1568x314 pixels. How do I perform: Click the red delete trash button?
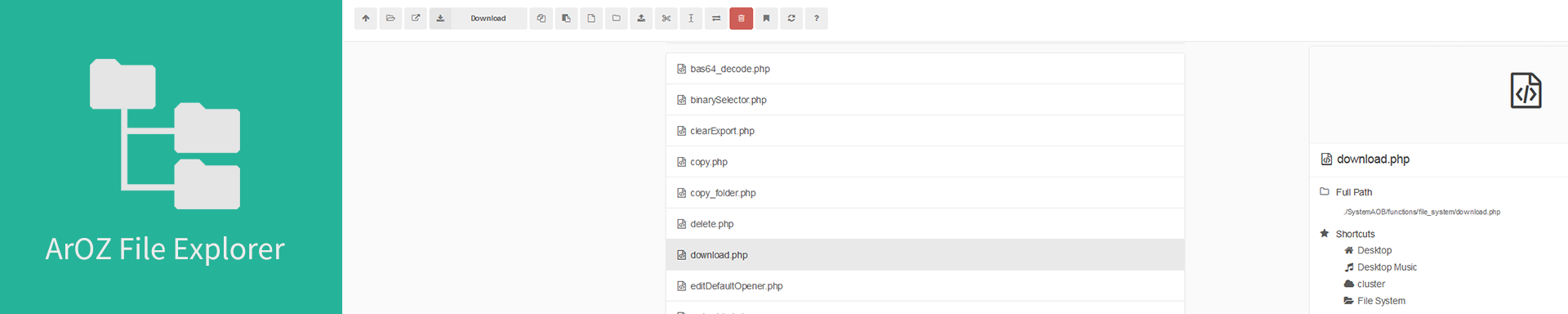pyautogui.click(x=742, y=18)
